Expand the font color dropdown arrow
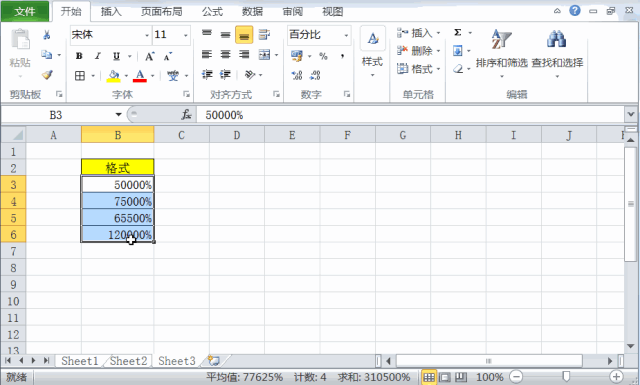The height and width of the screenshot is (385, 640). (x=153, y=76)
